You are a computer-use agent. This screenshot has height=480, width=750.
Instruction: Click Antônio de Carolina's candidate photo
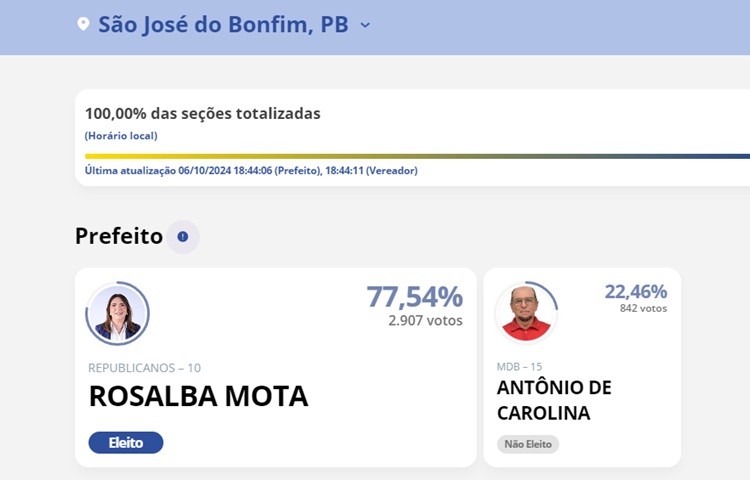pos(526,312)
